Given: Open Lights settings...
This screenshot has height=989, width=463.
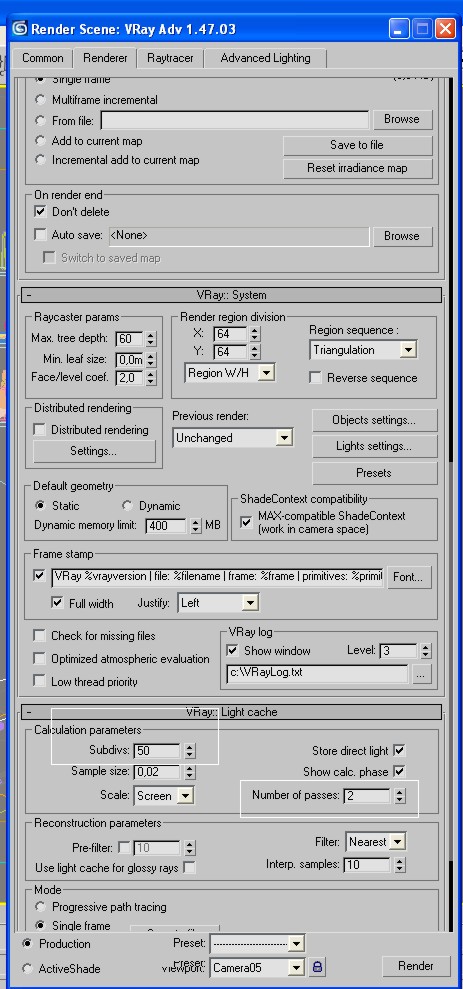Looking at the screenshot, I should point(374,447).
